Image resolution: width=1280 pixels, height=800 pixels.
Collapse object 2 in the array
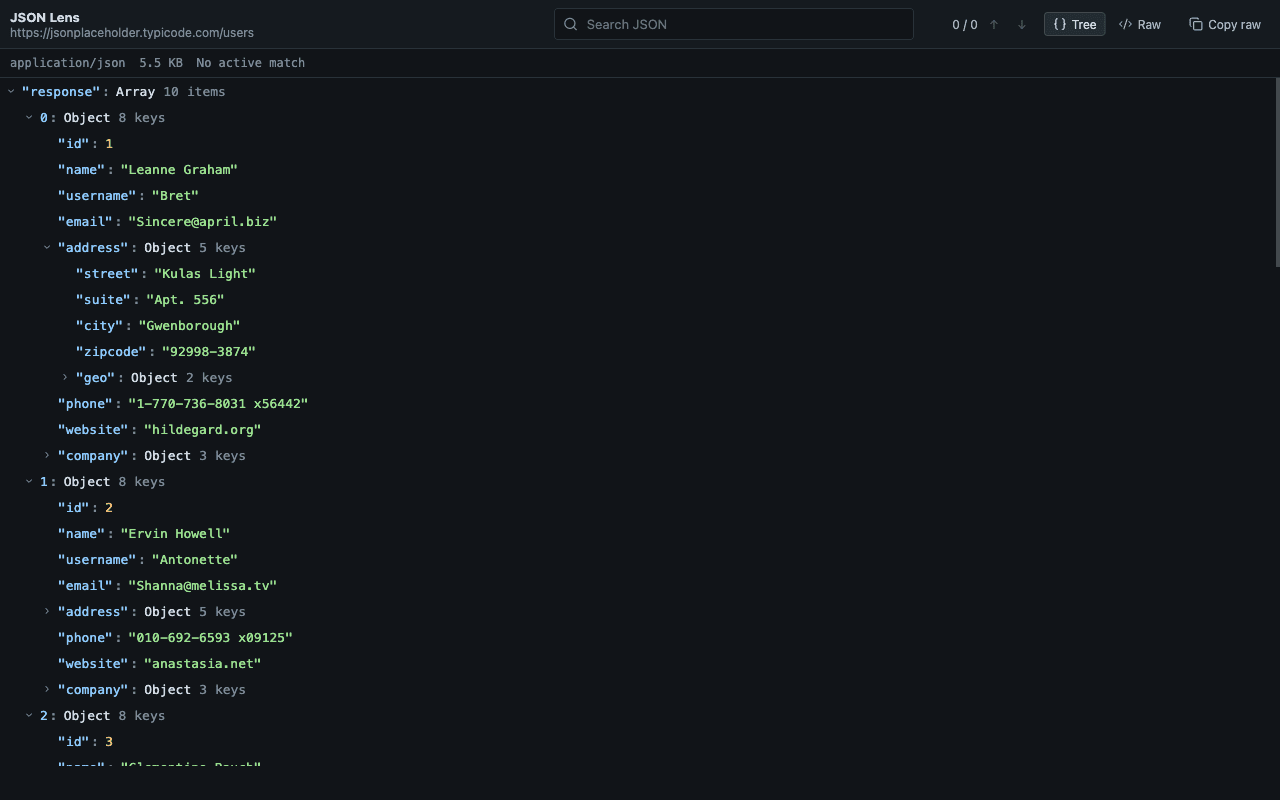[29, 715]
